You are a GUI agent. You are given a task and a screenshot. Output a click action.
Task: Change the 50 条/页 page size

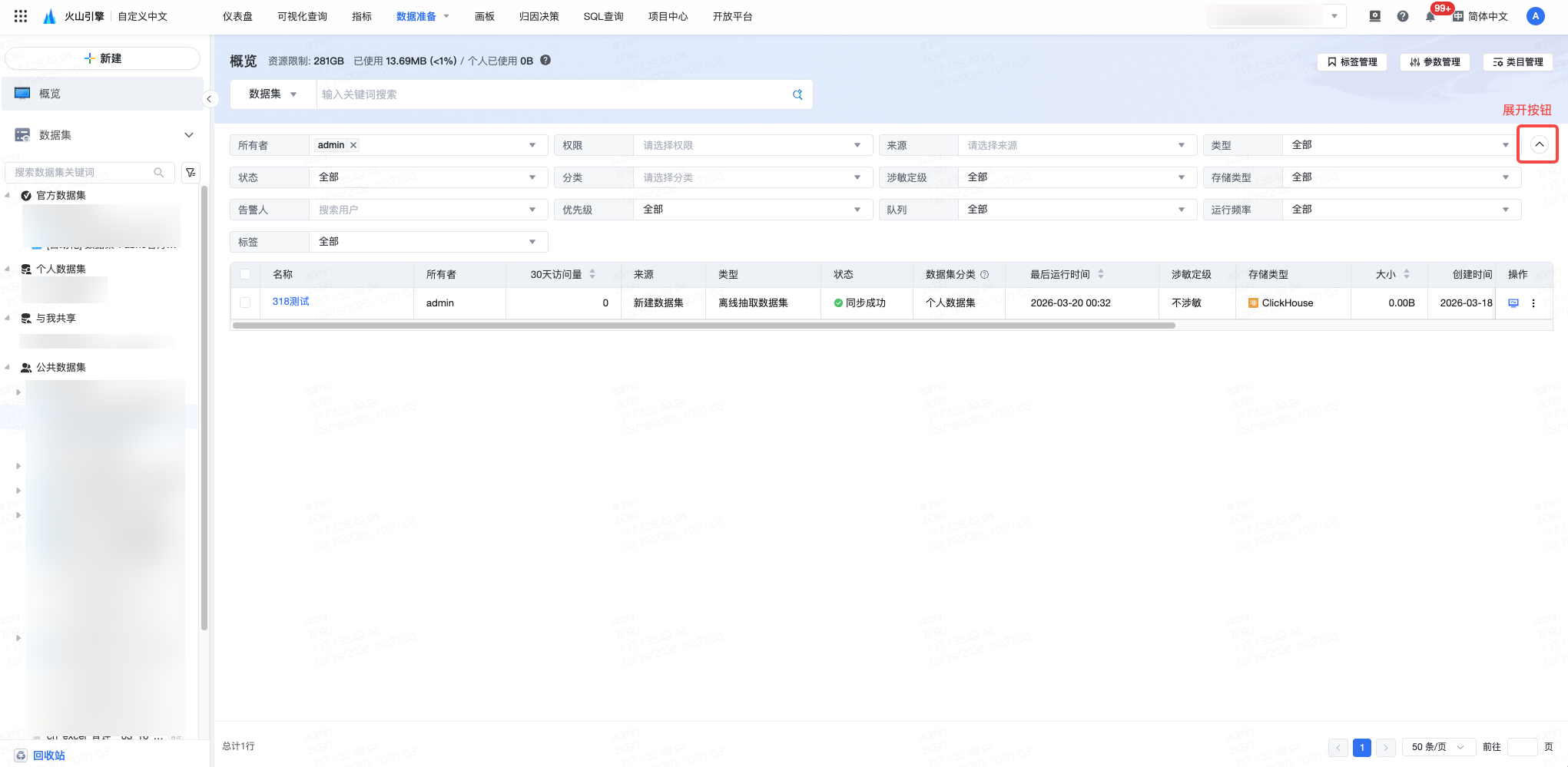click(1437, 747)
